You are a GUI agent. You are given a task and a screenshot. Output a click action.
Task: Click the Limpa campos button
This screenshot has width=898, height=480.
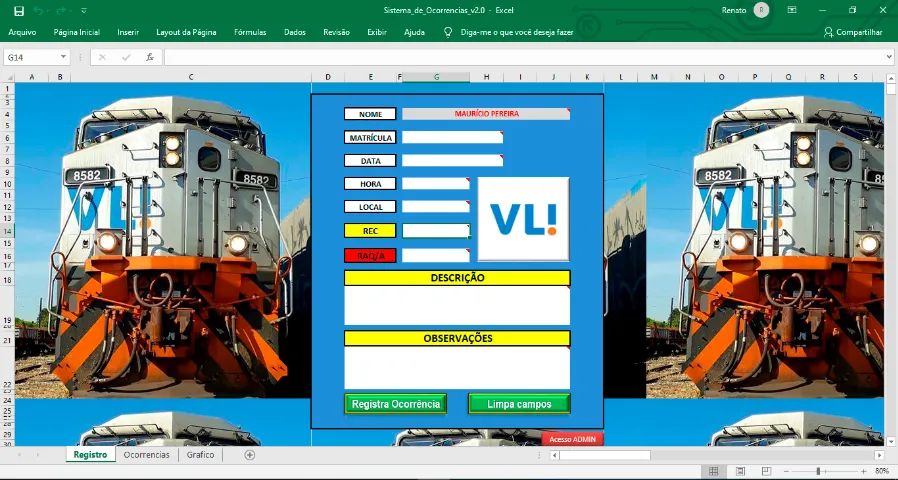point(519,404)
